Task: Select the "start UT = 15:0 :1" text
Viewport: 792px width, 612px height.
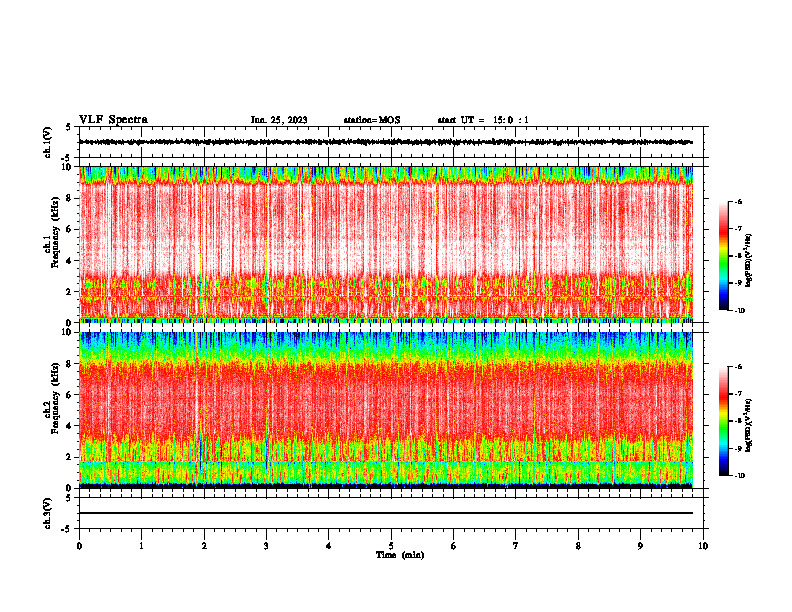Action: coord(483,120)
